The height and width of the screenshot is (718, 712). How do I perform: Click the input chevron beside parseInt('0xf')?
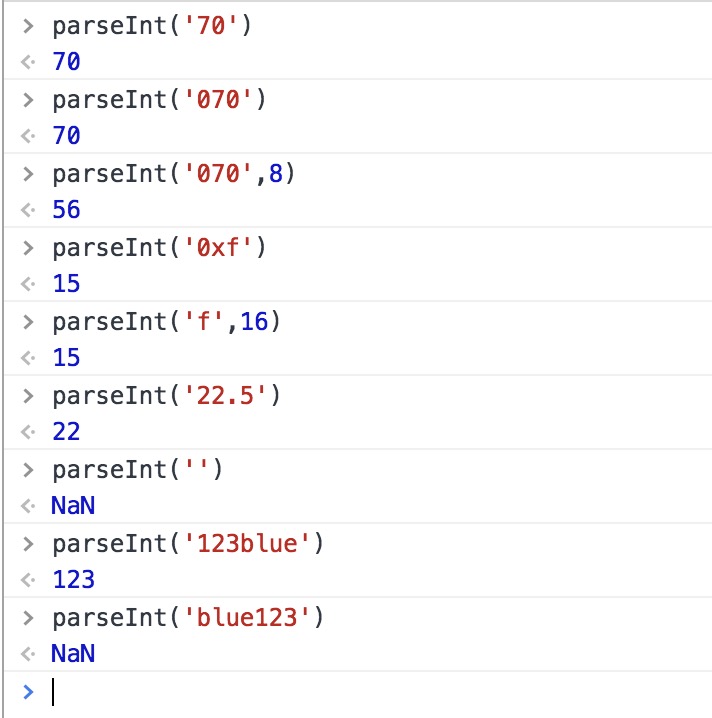click(29, 248)
